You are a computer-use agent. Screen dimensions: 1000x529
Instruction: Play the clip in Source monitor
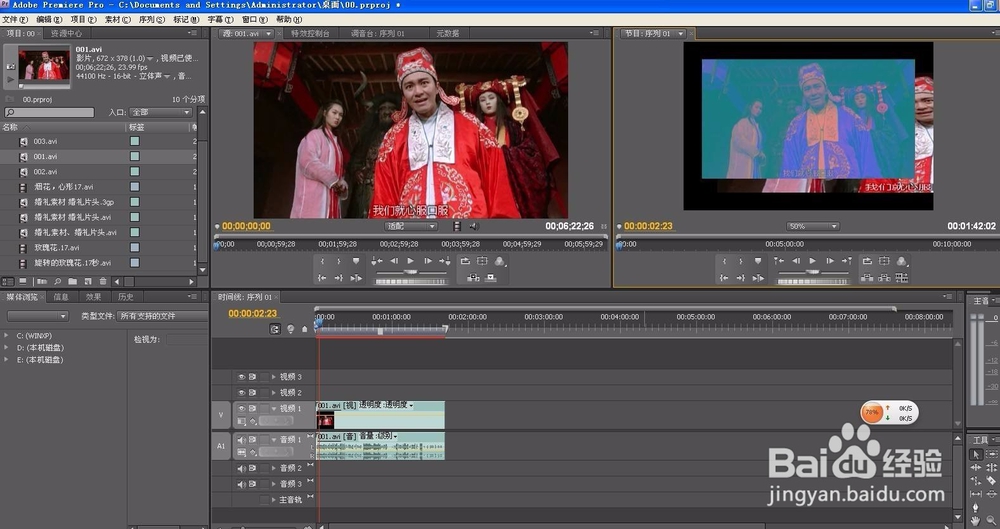pyautogui.click(x=411, y=261)
